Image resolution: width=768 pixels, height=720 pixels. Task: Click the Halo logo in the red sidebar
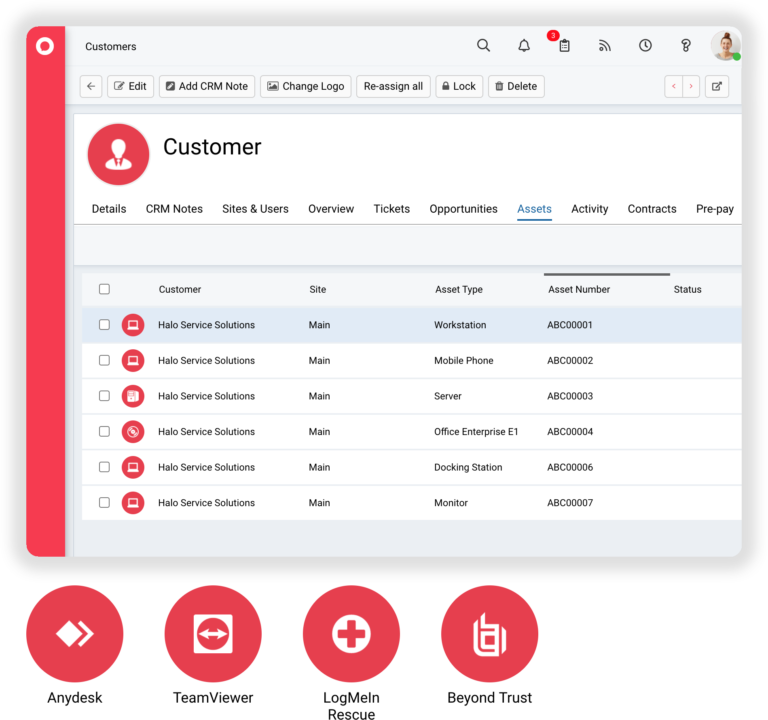pos(45,47)
